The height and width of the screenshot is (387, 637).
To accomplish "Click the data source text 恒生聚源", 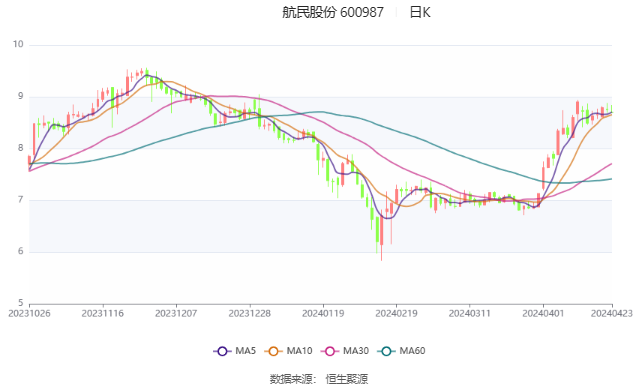I will coord(347,379).
